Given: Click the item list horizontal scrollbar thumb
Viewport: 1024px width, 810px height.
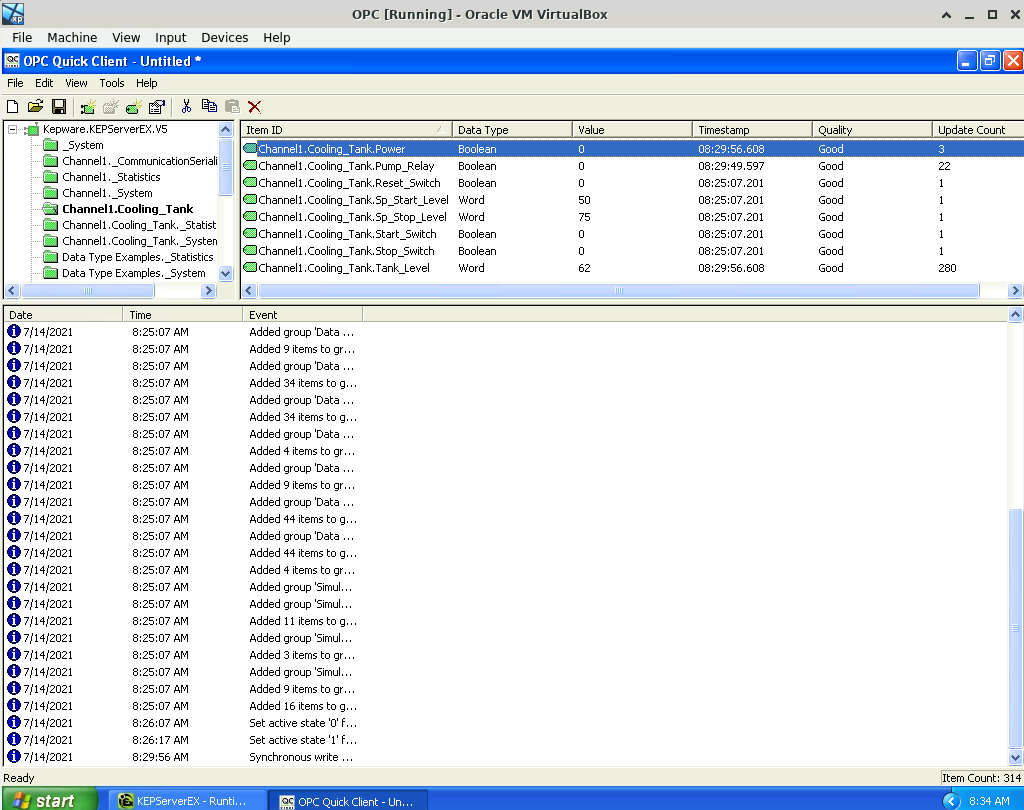Looking at the screenshot, I should (x=619, y=291).
